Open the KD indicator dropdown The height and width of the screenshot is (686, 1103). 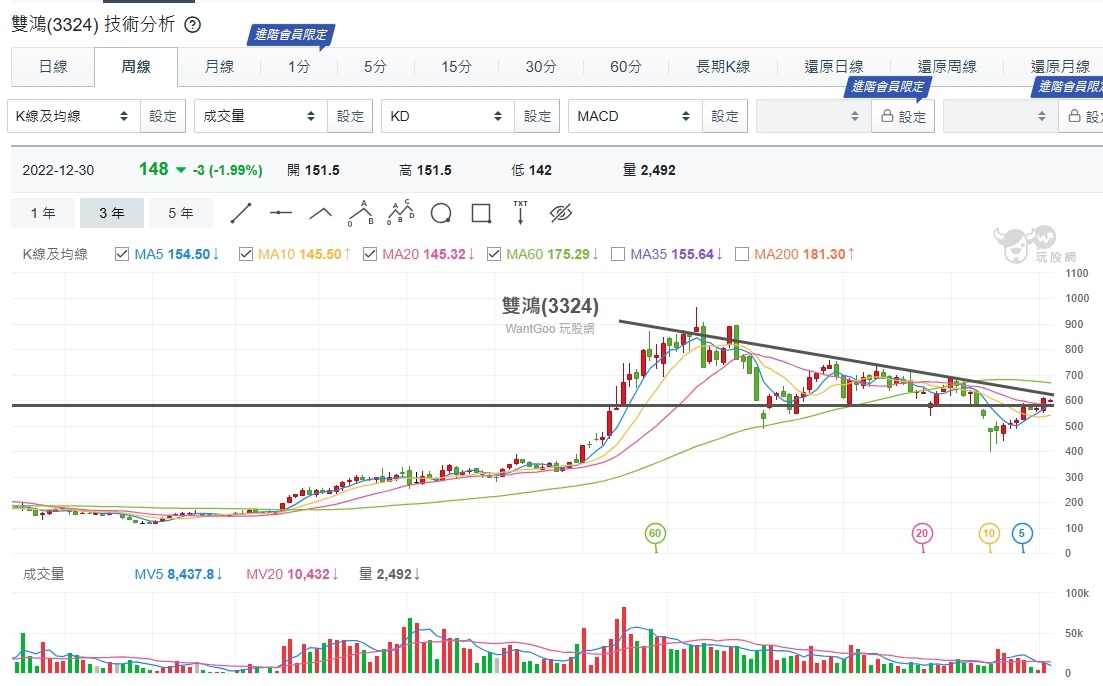[447, 116]
